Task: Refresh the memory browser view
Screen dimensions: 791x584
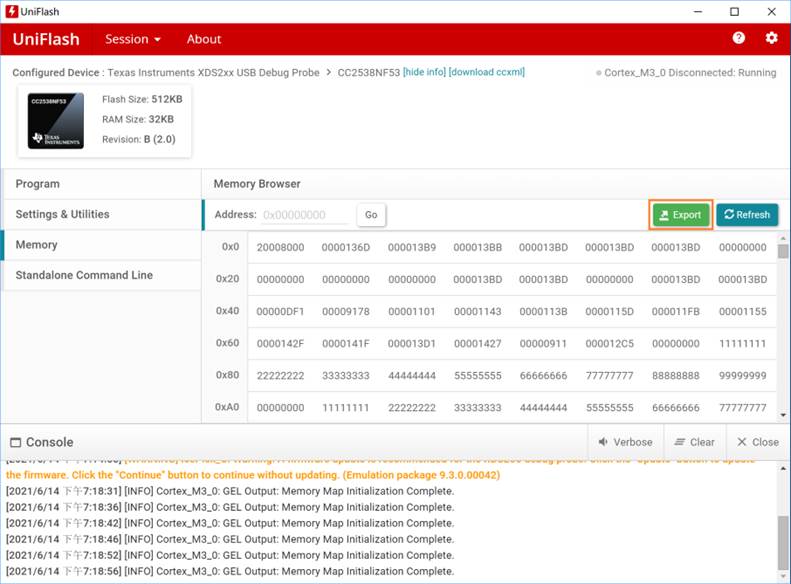Action: [747, 215]
